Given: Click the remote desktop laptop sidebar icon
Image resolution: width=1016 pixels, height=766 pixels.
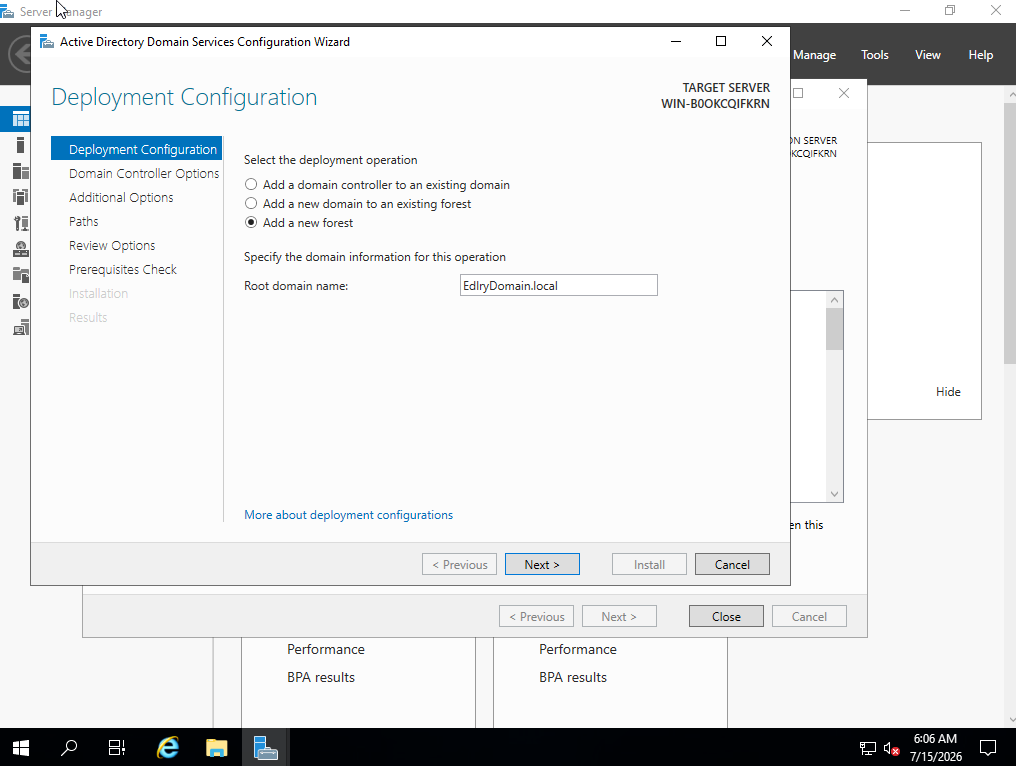Looking at the screenshot, I should (x=21, y=328).
